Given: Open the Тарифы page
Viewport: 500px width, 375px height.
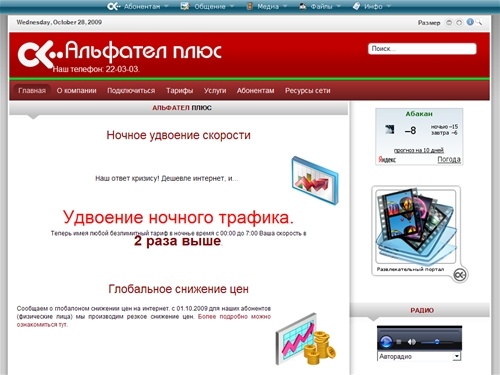Looking at the screenshot, I should [179, 91].
